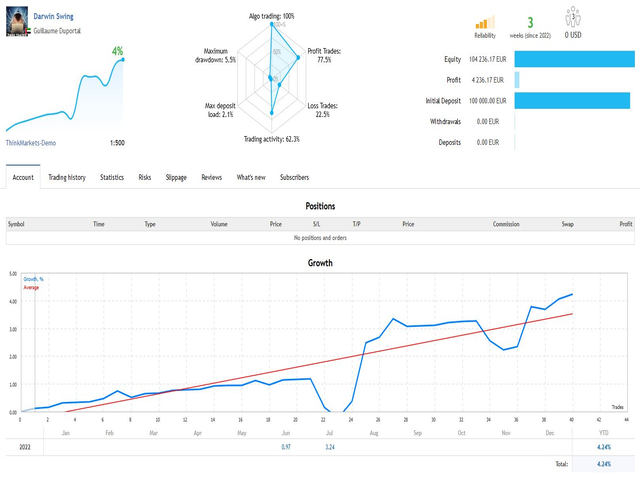Click the 104 236.17 EUR equity value

pos(488,59)
